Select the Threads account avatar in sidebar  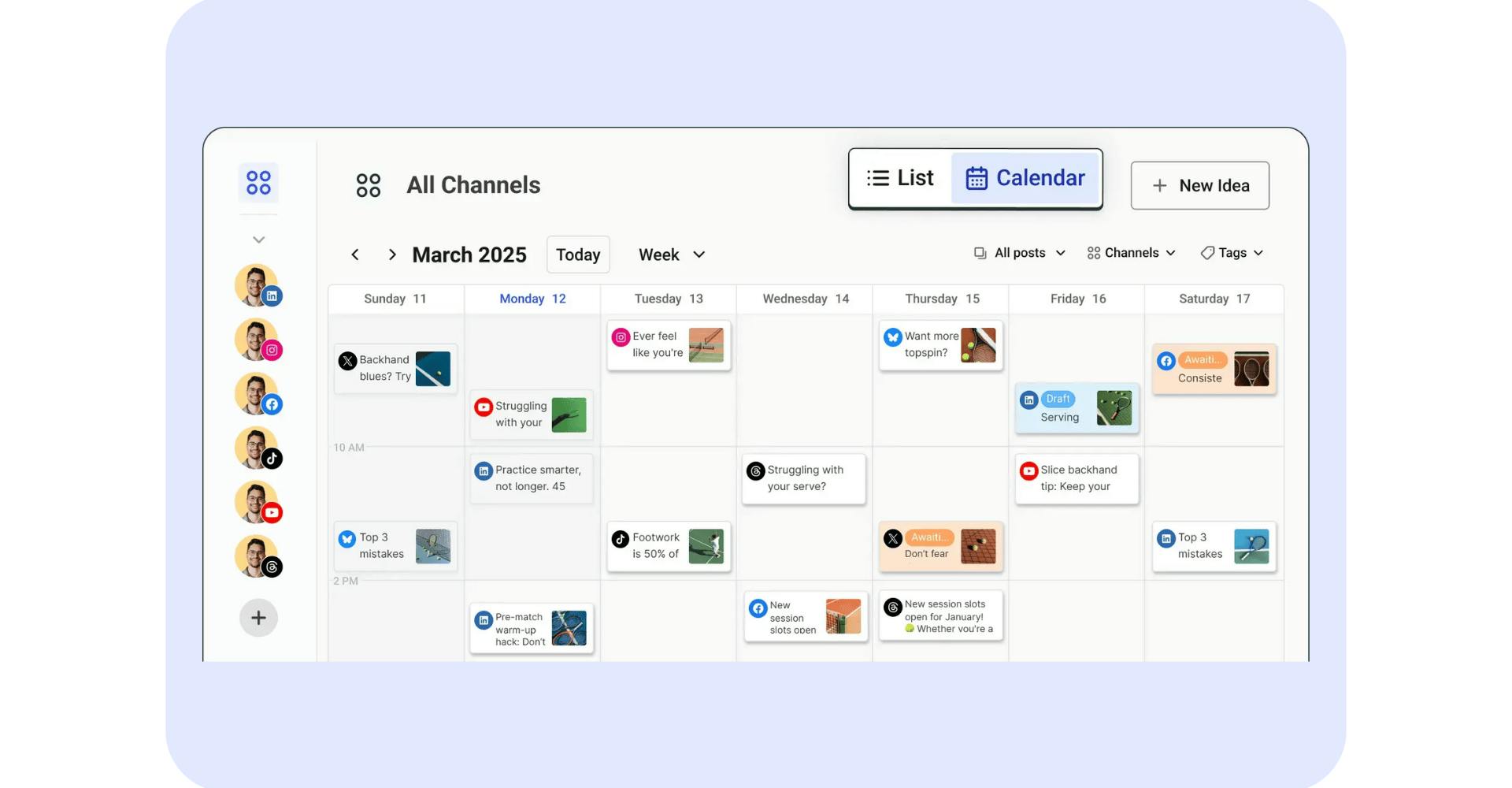click(x=258, y=557)
